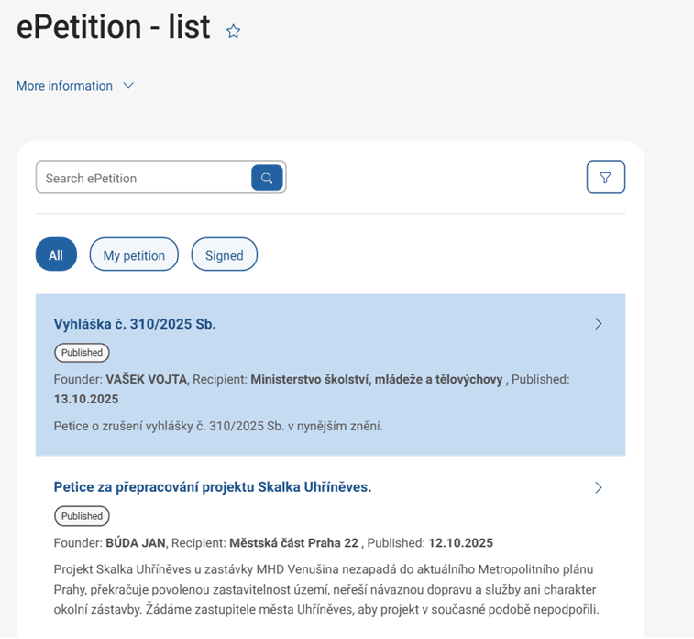This screenshot has width=694, height=639.
Task: Mark ePetition list as favorite with star
Action: pos(233,31)
